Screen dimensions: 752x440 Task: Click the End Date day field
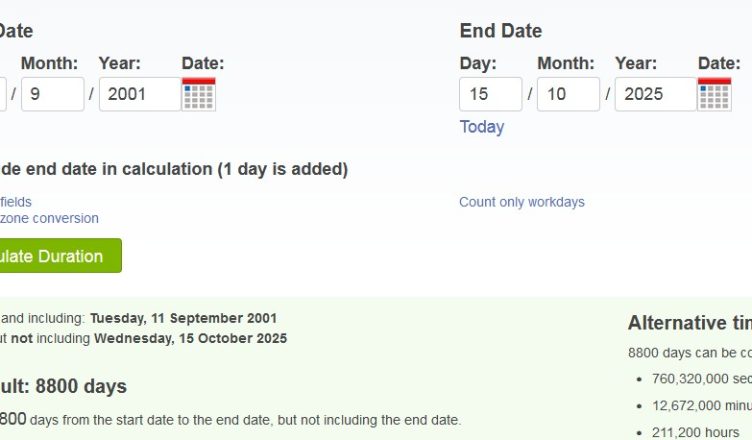[490, 94]
